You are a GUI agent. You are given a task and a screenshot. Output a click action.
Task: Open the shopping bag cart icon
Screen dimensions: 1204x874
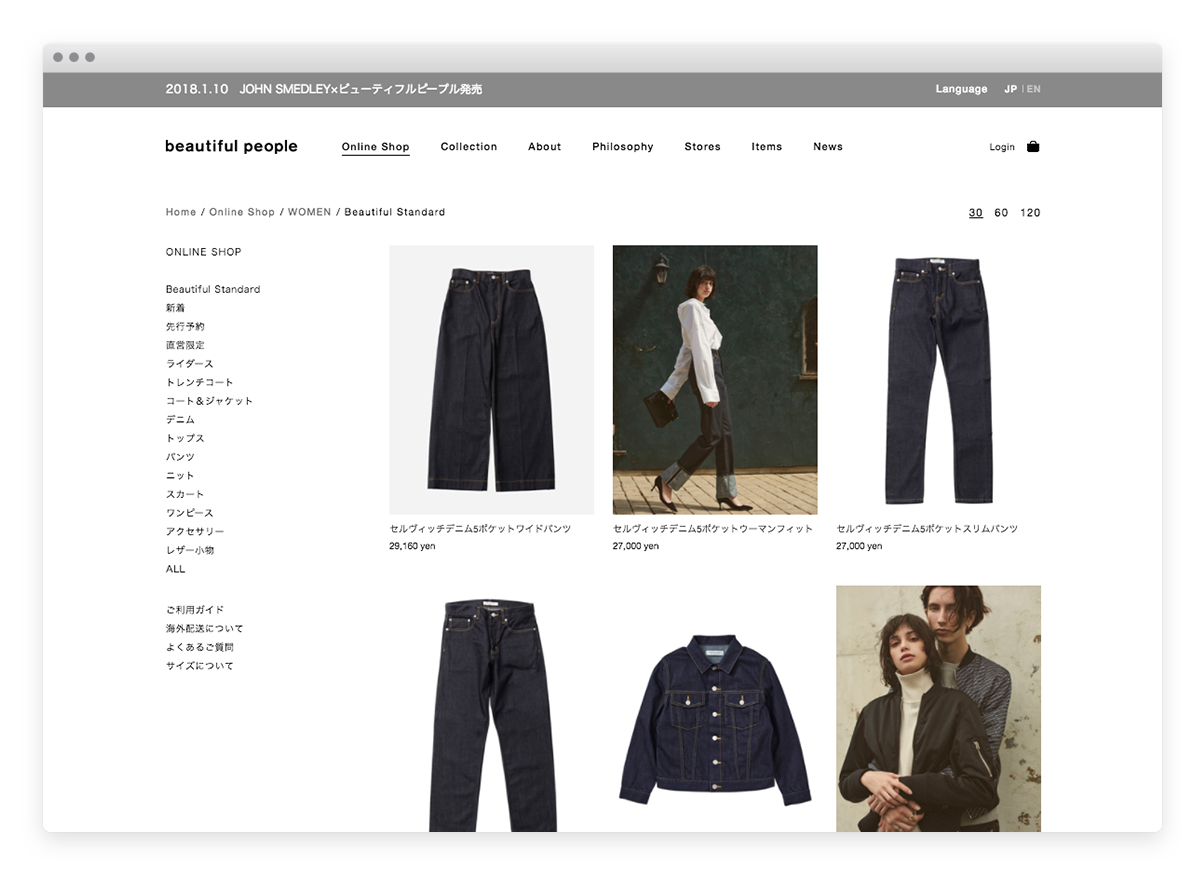click(1033, 146)
